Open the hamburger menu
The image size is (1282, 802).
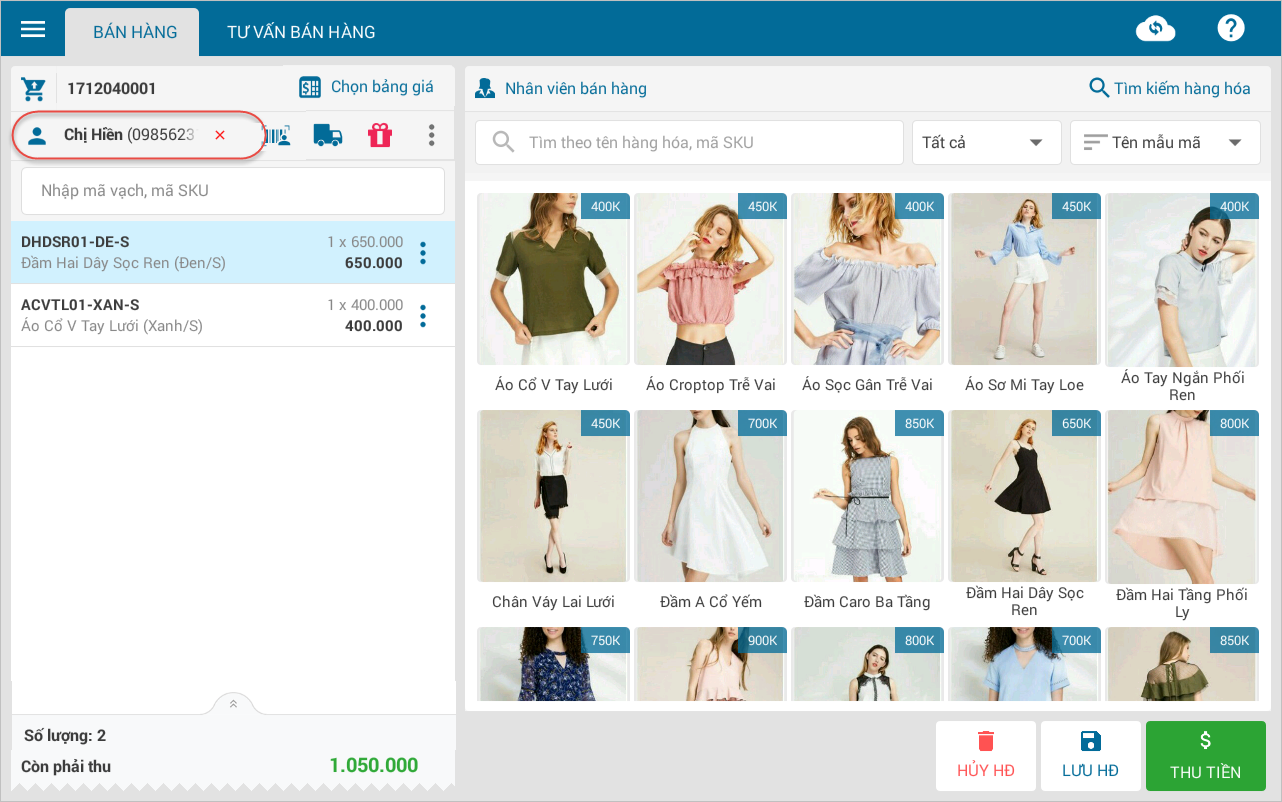tap(33, 29)
